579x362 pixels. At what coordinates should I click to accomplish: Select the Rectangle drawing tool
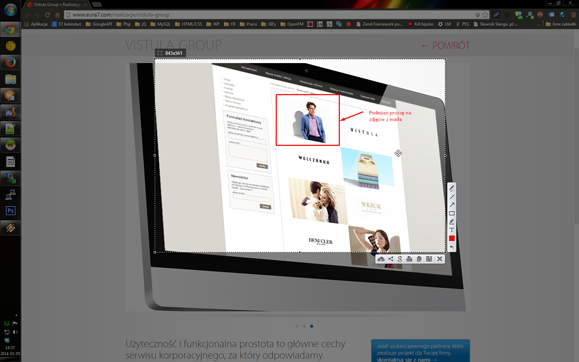(452, 214)
